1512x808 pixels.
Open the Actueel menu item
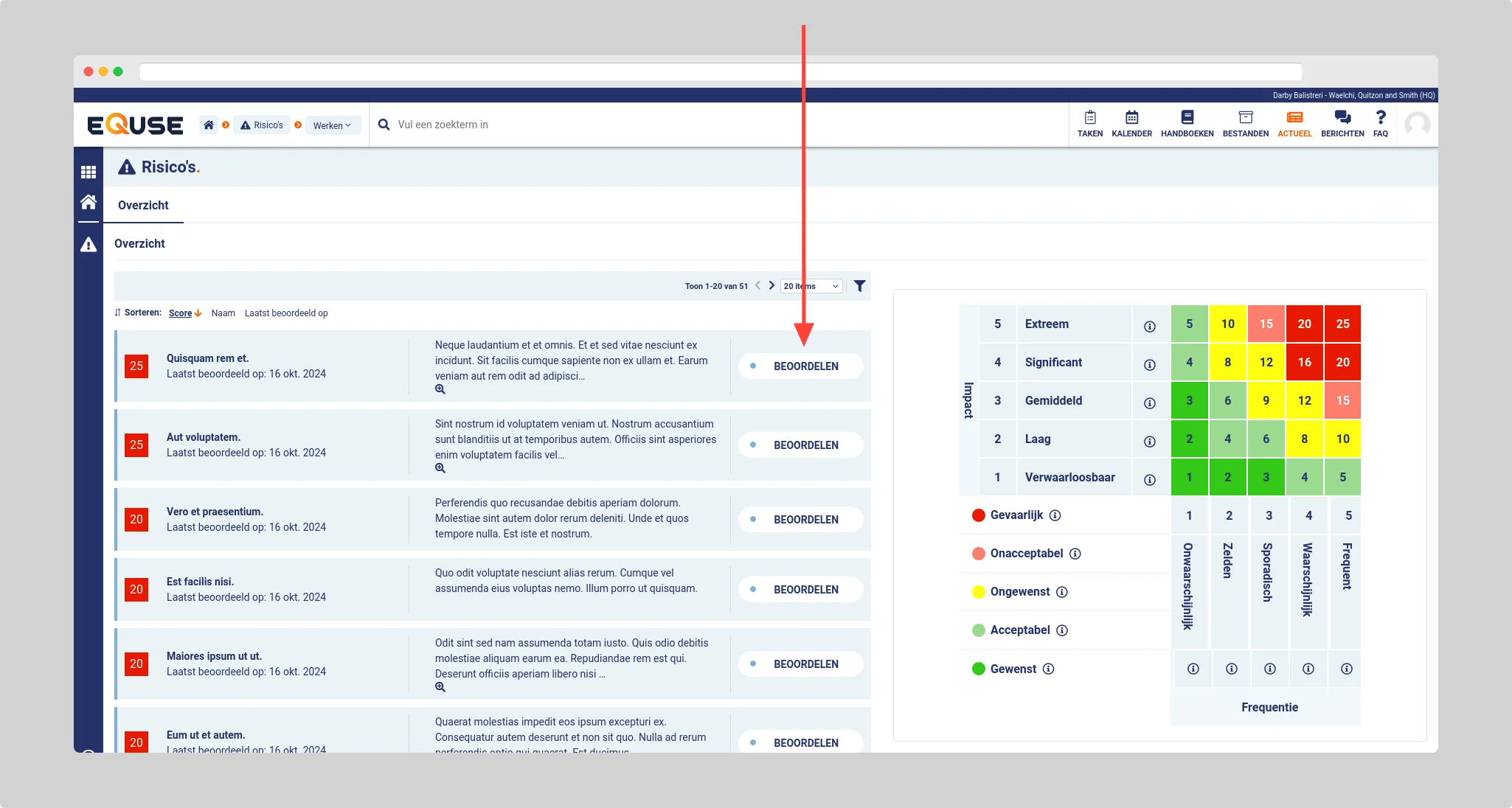(1294, 124)
